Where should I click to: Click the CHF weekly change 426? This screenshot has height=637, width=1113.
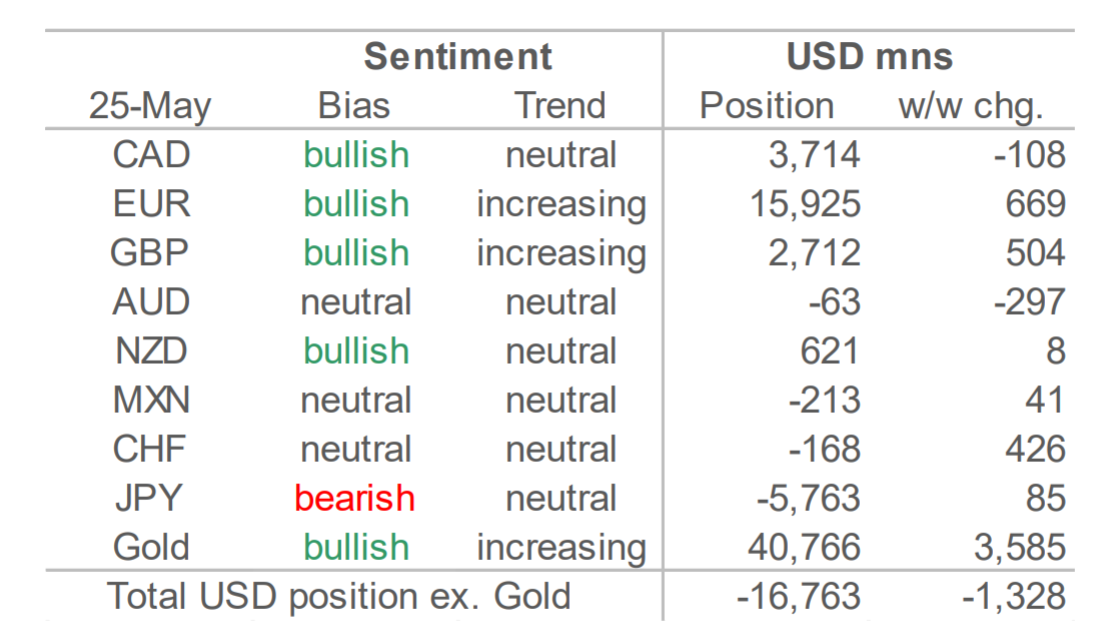1036,449
